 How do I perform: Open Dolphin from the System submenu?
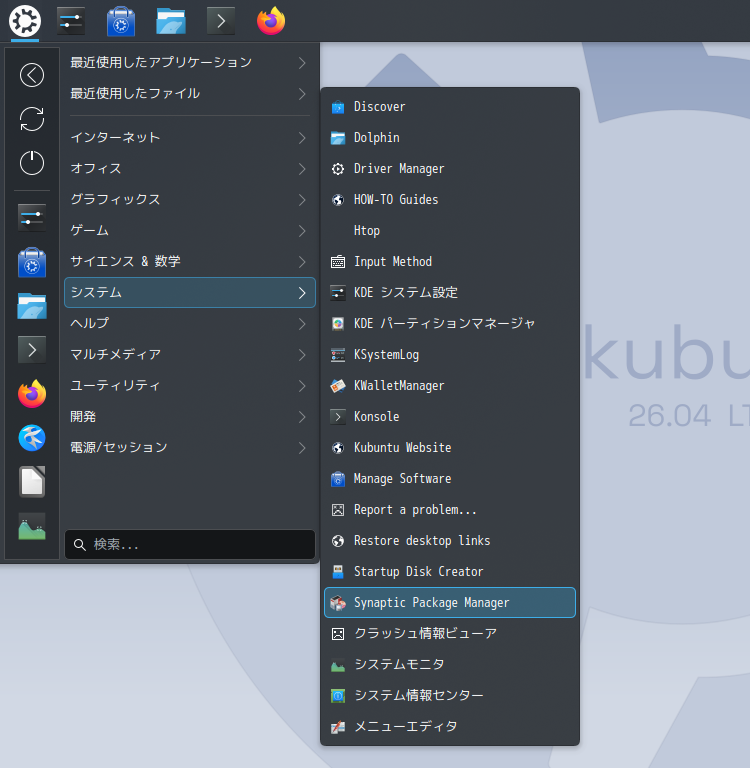(450, 138)
